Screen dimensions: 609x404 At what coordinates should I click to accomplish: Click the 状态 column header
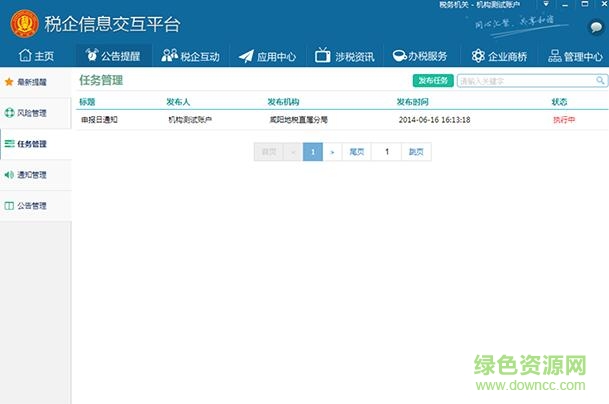click(x=559, y=102)
